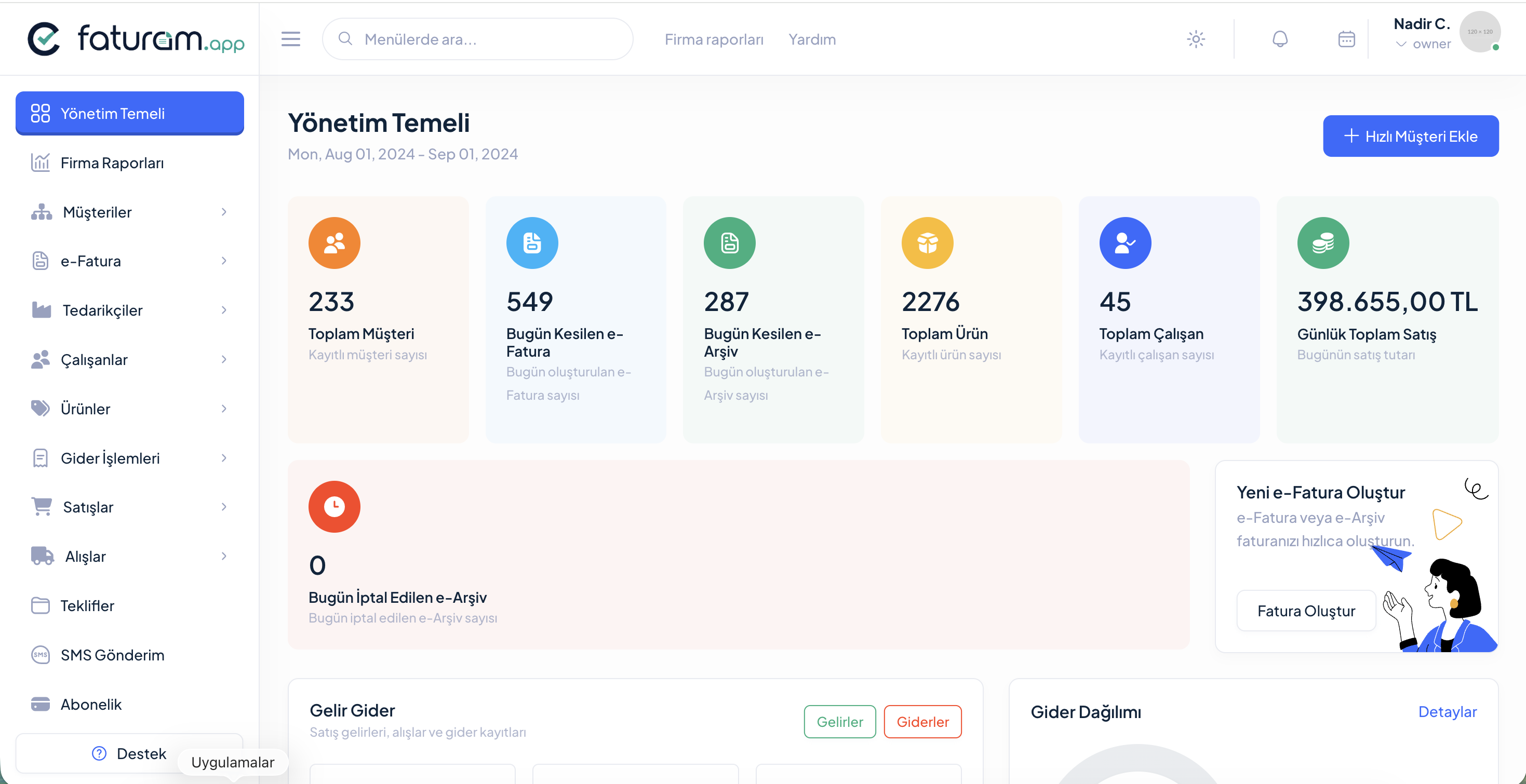Viewport: 1526px width, 784px height.
Task: Expand the Alışlar submenu chevron
Action: click(x=224, y=556)
